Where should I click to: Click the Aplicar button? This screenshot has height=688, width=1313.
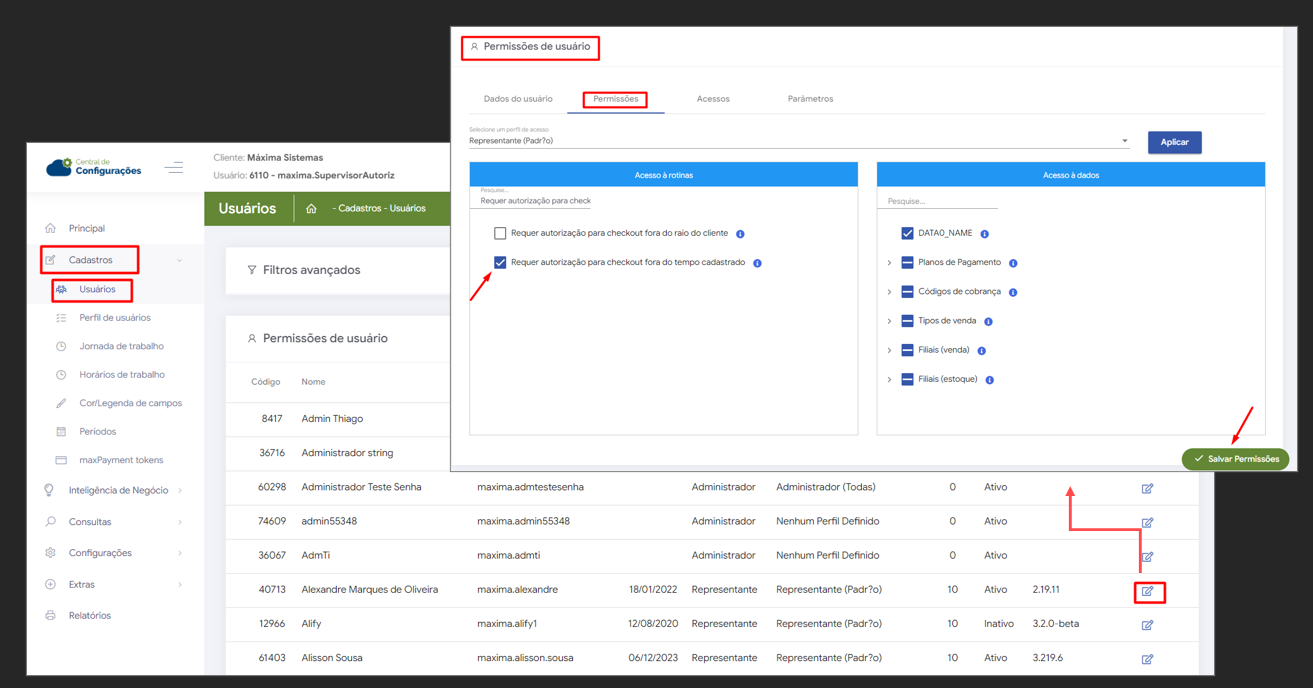coord(1174,142)
